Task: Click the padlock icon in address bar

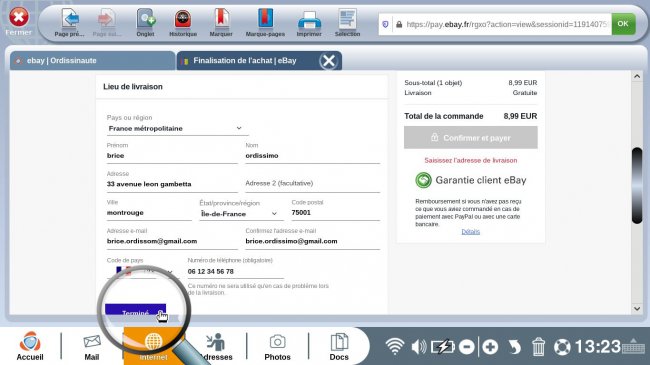Action: (399, 24)
